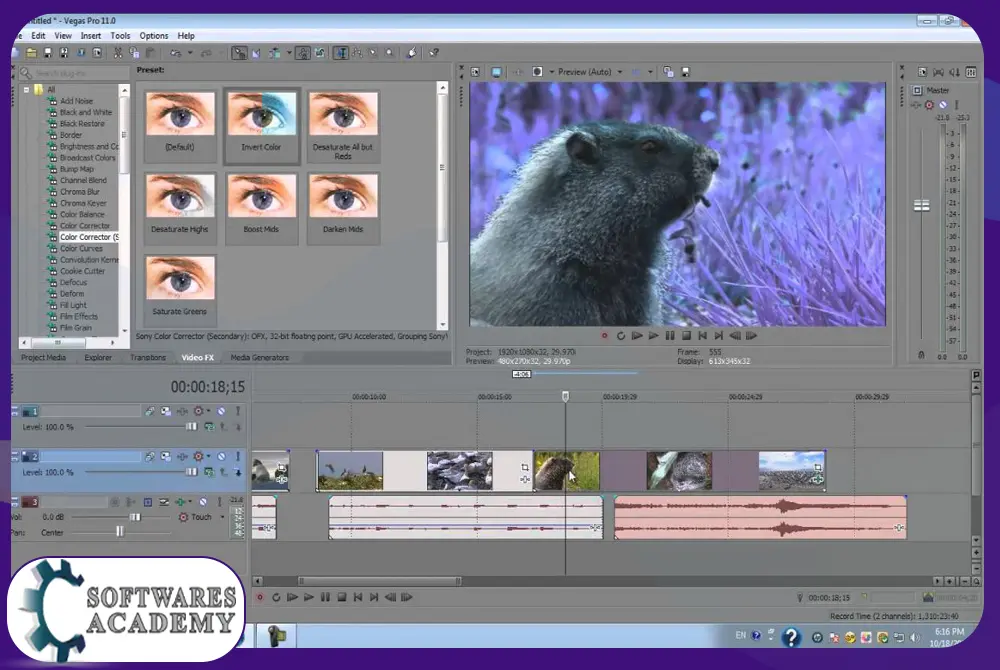Click Master volume fader in mixer

click(922, 205)
